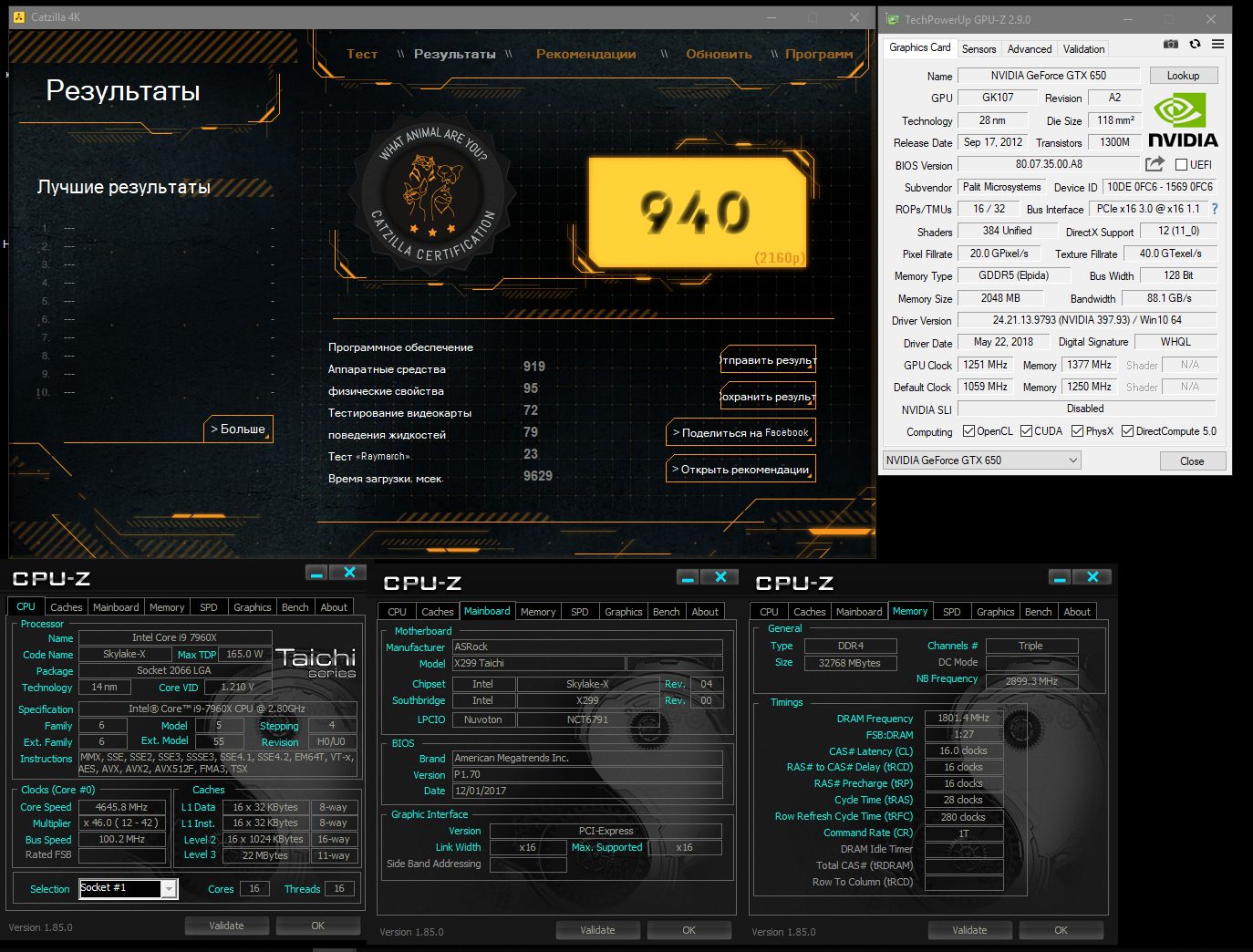Open the Программ tab in Catzilla

[819, 54]
